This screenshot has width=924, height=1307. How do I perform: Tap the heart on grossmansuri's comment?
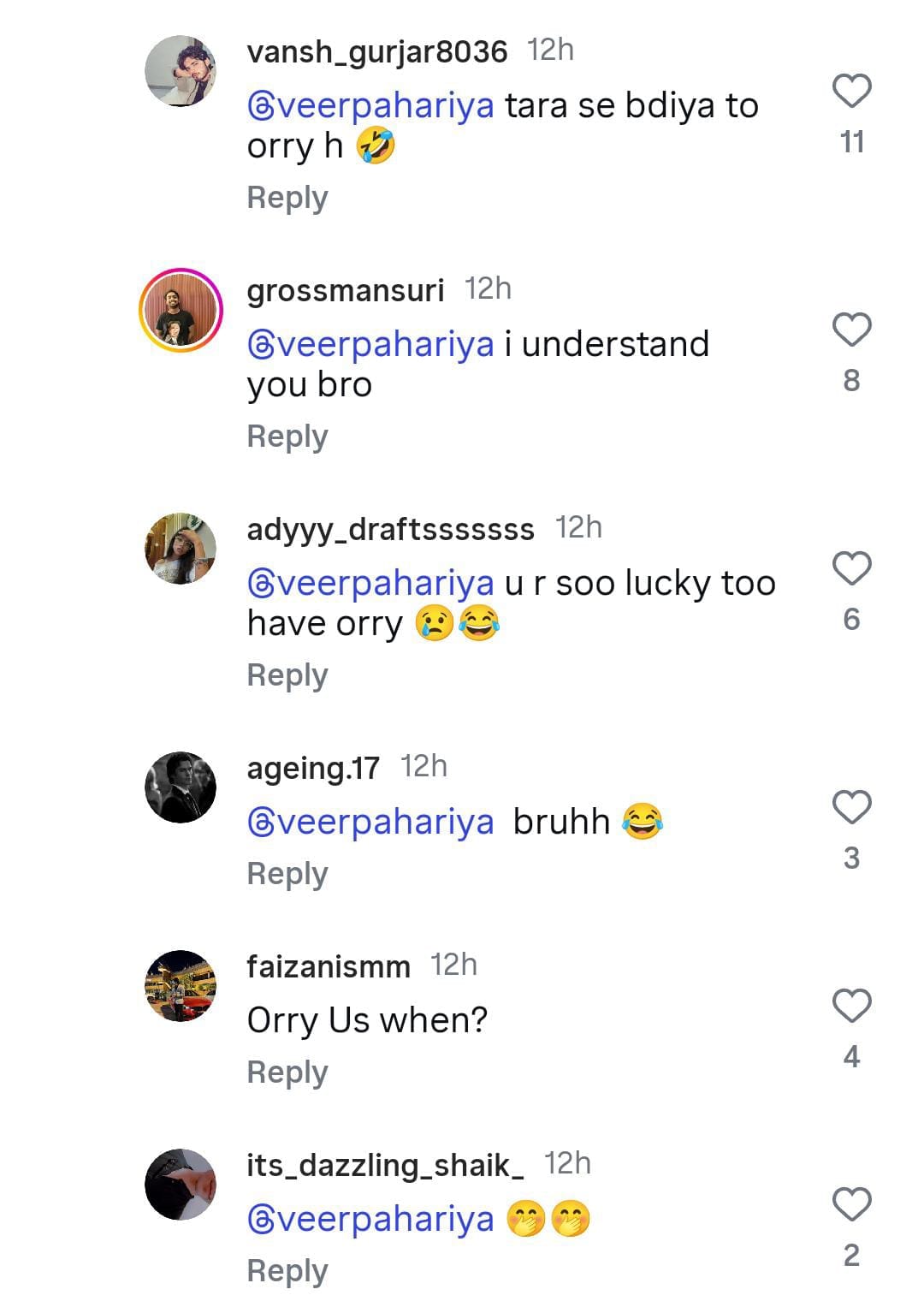pyautogui.click(x=851, y=330)
